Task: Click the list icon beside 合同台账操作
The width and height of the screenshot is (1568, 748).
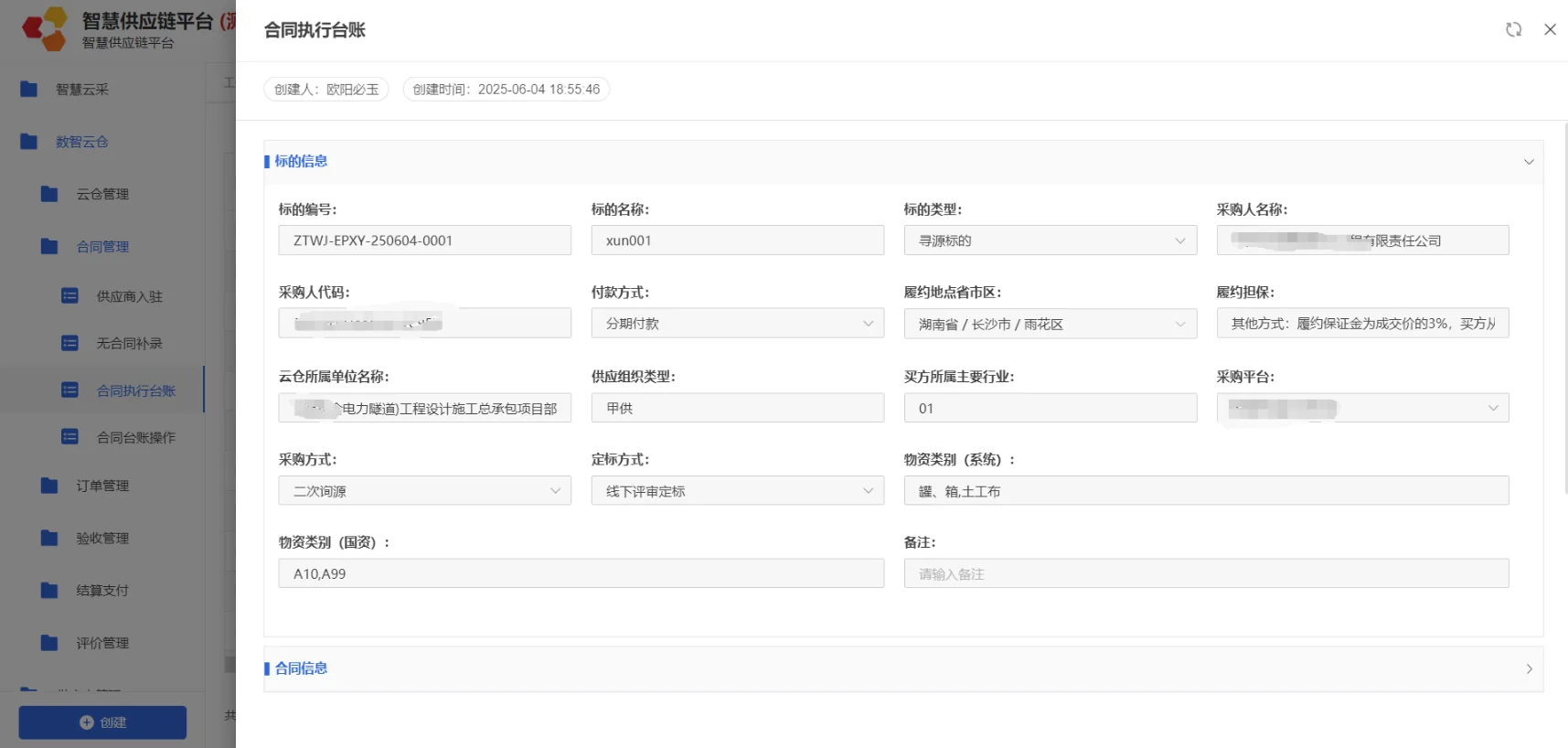Action: (x=69, y=436)
